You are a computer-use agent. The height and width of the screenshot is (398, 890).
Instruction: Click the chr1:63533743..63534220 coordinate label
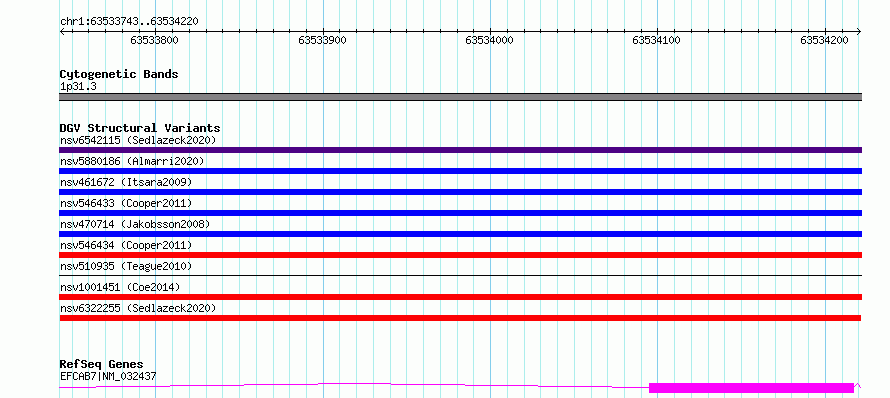[129, 22]
